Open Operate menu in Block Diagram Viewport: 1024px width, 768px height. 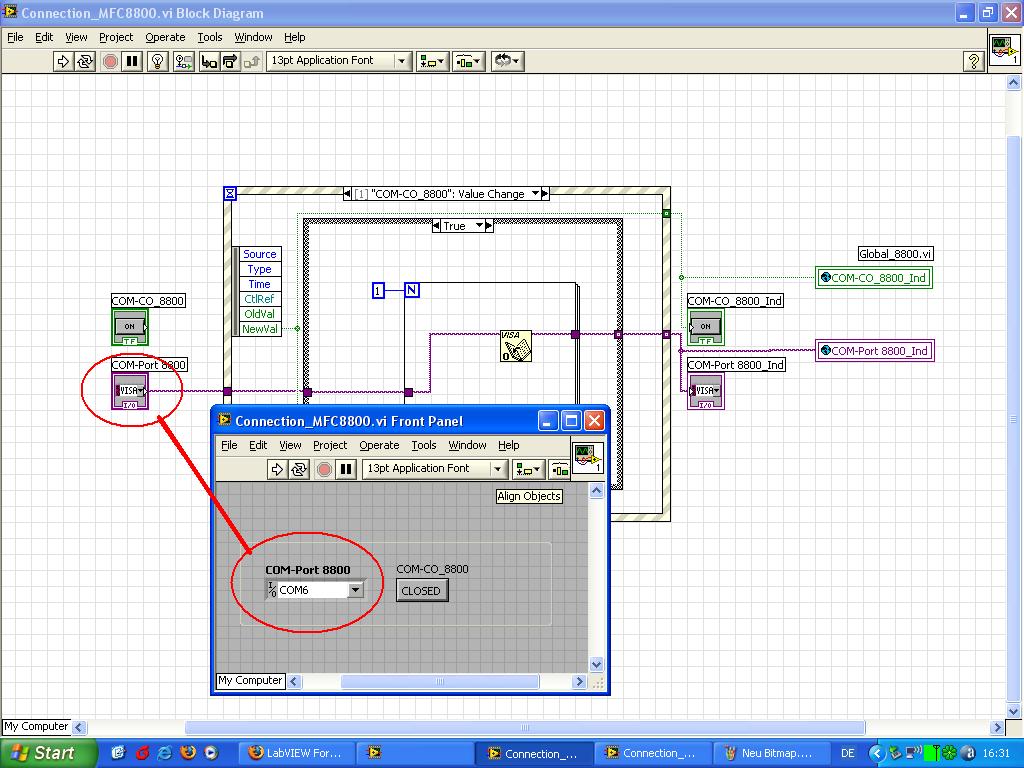165,37
